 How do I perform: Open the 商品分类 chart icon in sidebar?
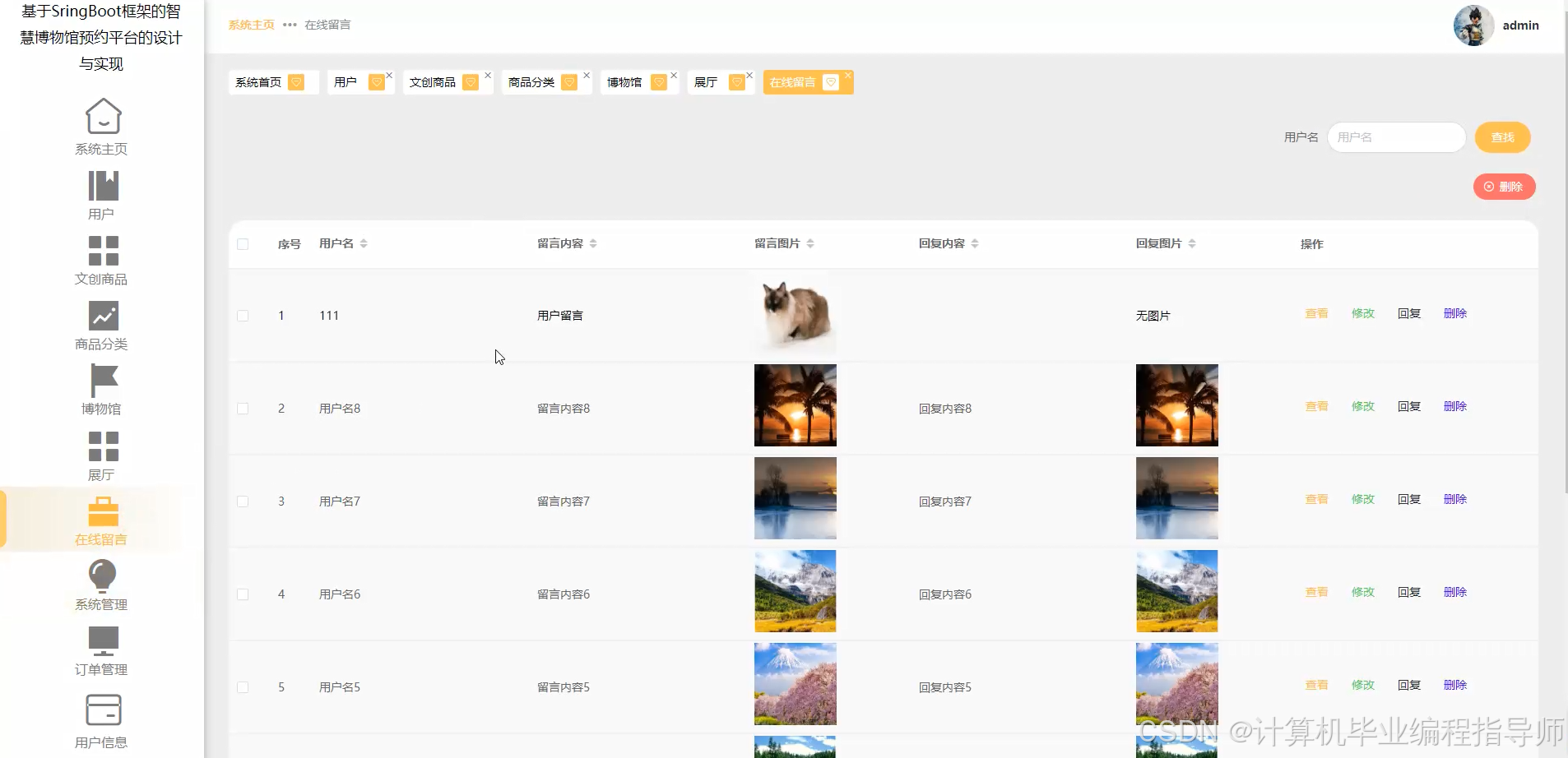click(x=103, y=316)
